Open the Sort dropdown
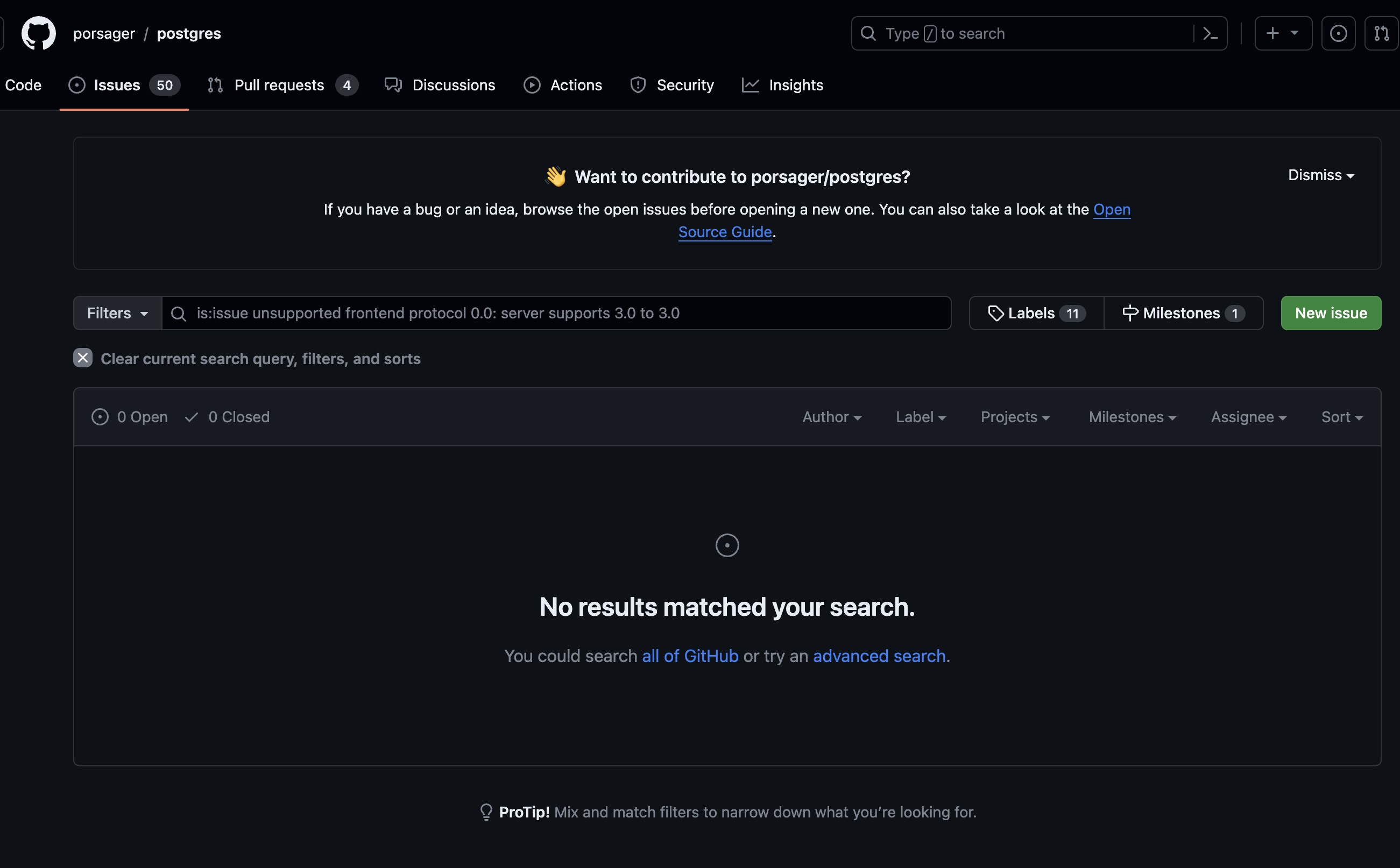The height and width of the screenshot is (868, 1400). click(x=1341, y=417)
